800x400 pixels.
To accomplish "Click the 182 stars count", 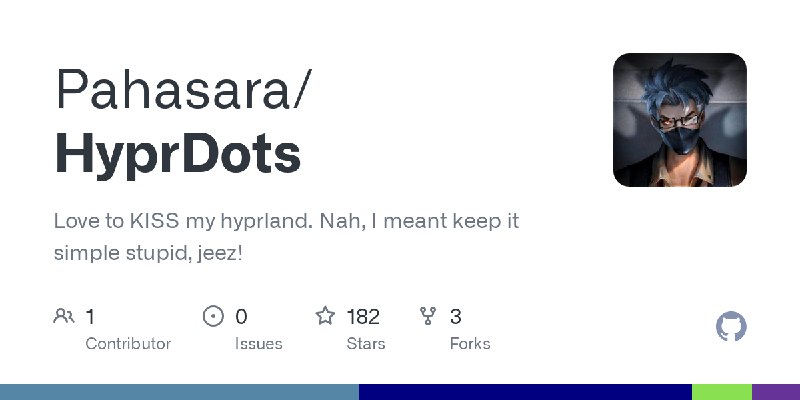I will point(363,317).
